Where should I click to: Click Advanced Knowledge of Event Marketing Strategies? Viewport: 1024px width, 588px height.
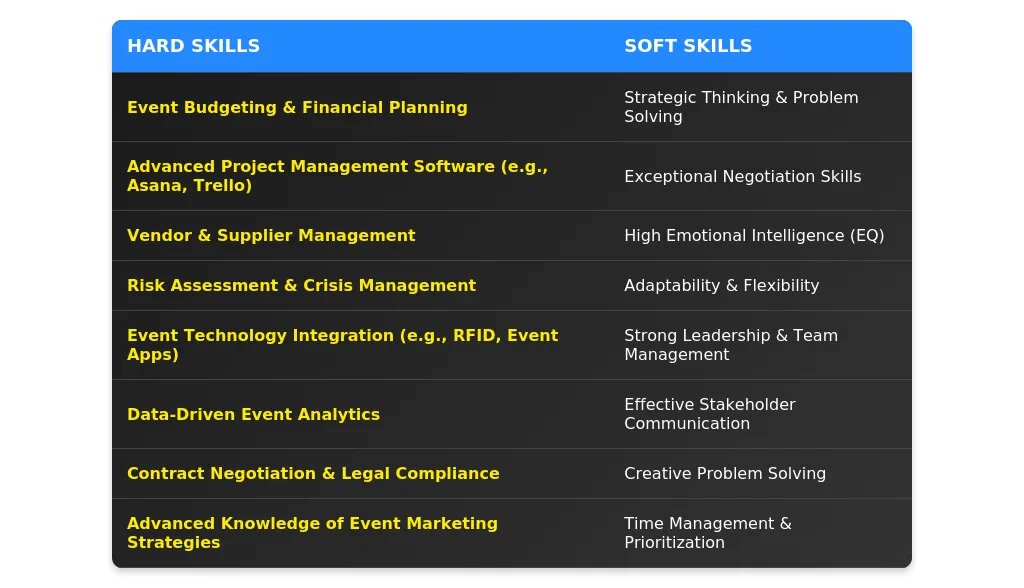pyautogui.click(x=312, y=532)
